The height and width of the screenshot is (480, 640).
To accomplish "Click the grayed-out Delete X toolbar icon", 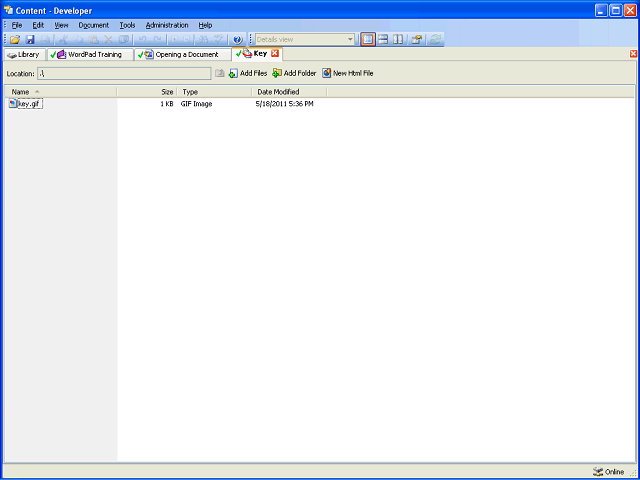I will coord(108,40).
